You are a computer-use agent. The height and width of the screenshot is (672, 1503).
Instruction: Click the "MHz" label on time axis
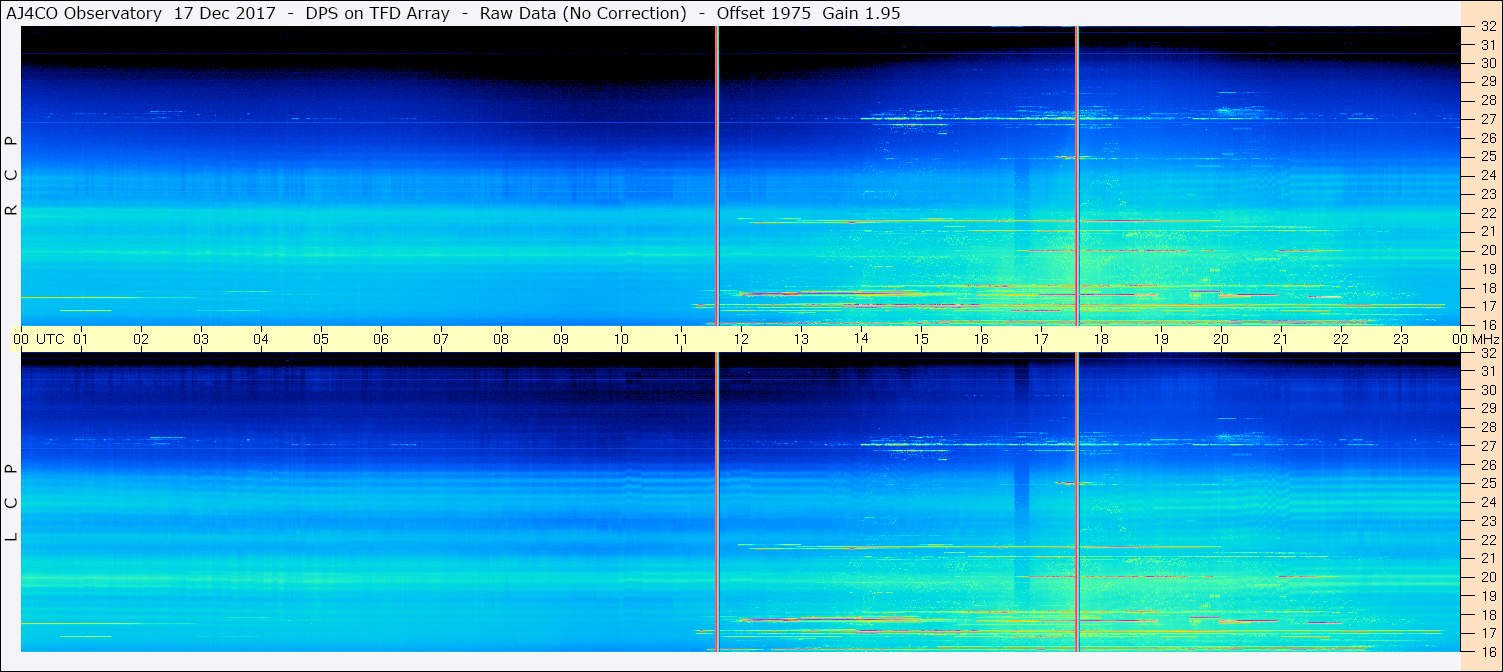coord(1485,339)
